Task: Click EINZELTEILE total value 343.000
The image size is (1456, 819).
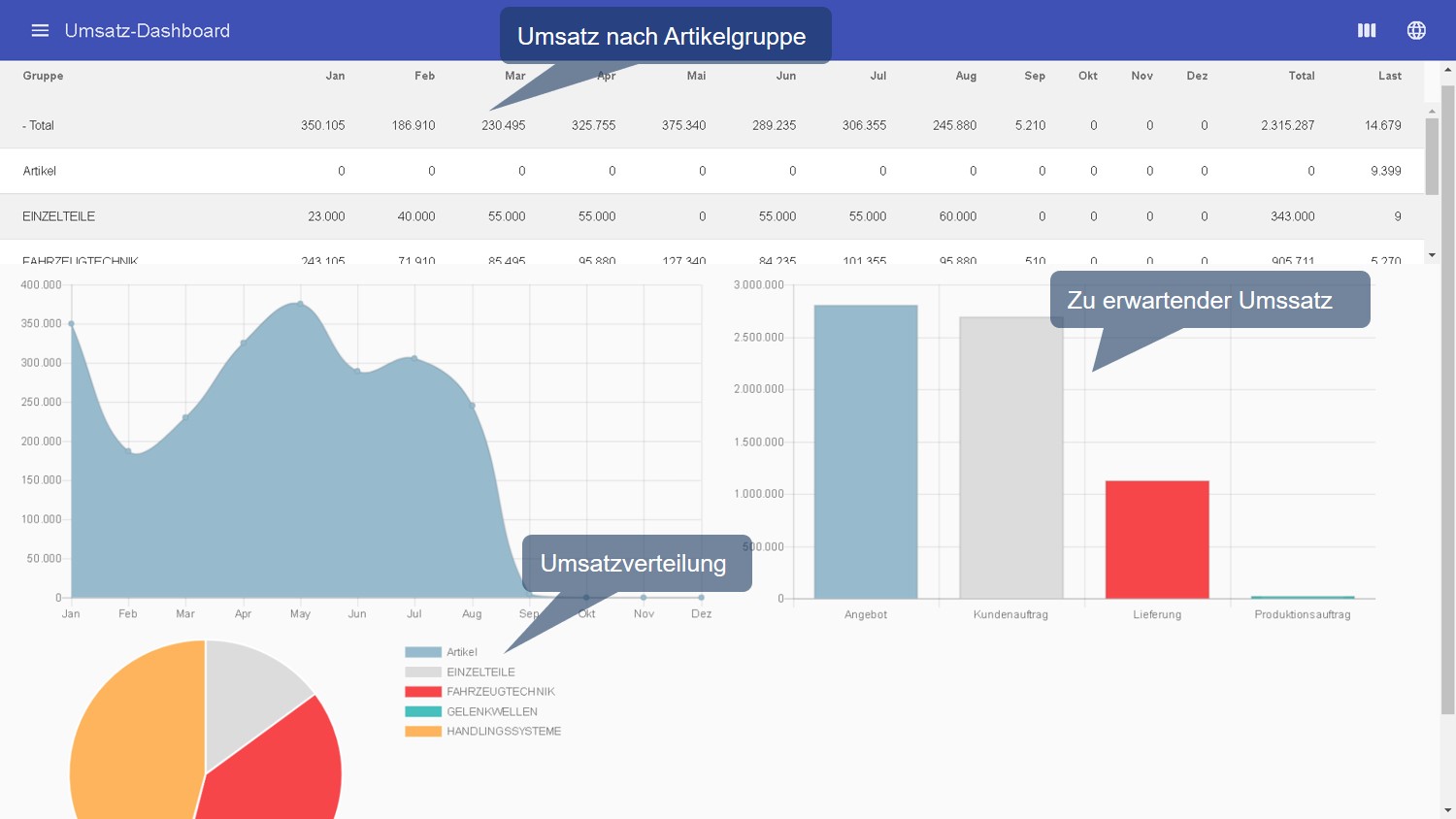Action: pos(1293,216)
